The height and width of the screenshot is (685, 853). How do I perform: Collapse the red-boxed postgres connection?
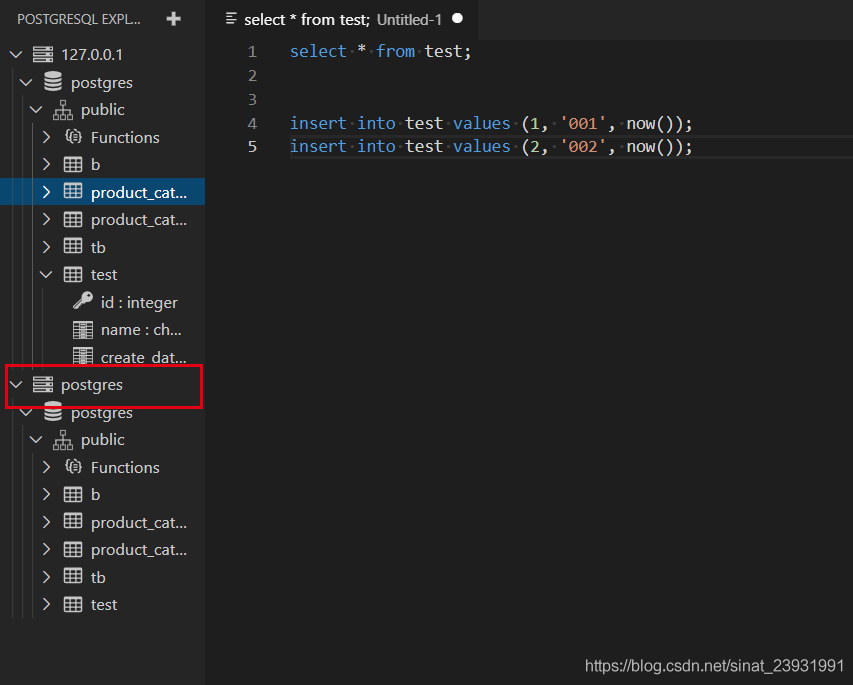16,384
